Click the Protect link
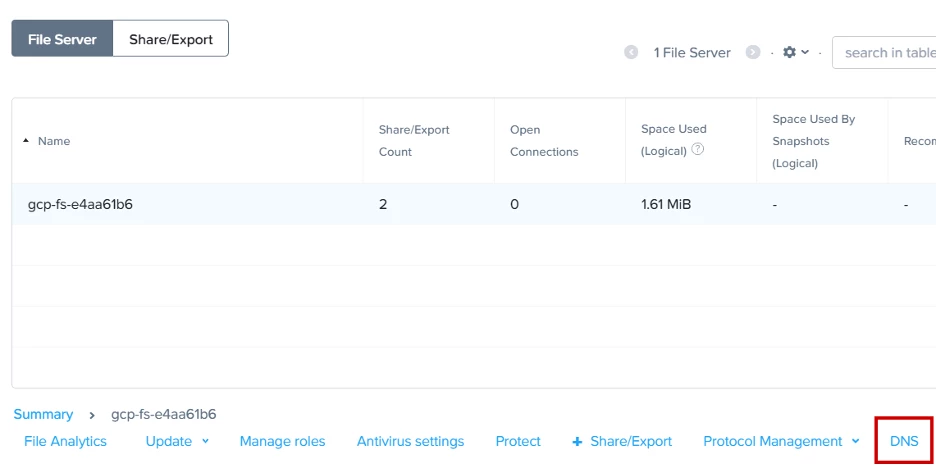 pos(518,442)
